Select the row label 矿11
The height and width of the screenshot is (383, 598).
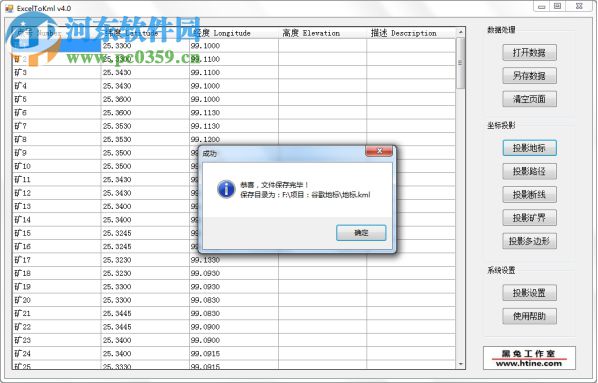pyautogui.click(x=23, y=179)
